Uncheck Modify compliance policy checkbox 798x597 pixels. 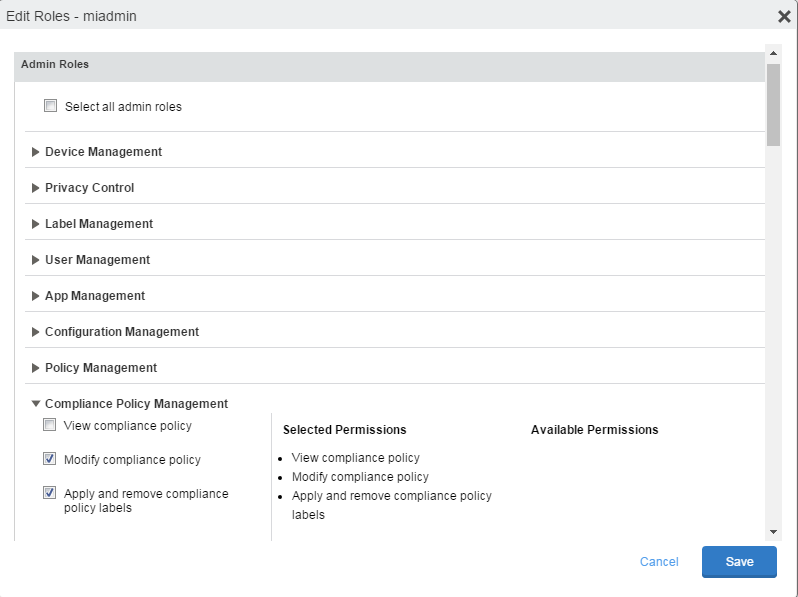tap(50, 459)
